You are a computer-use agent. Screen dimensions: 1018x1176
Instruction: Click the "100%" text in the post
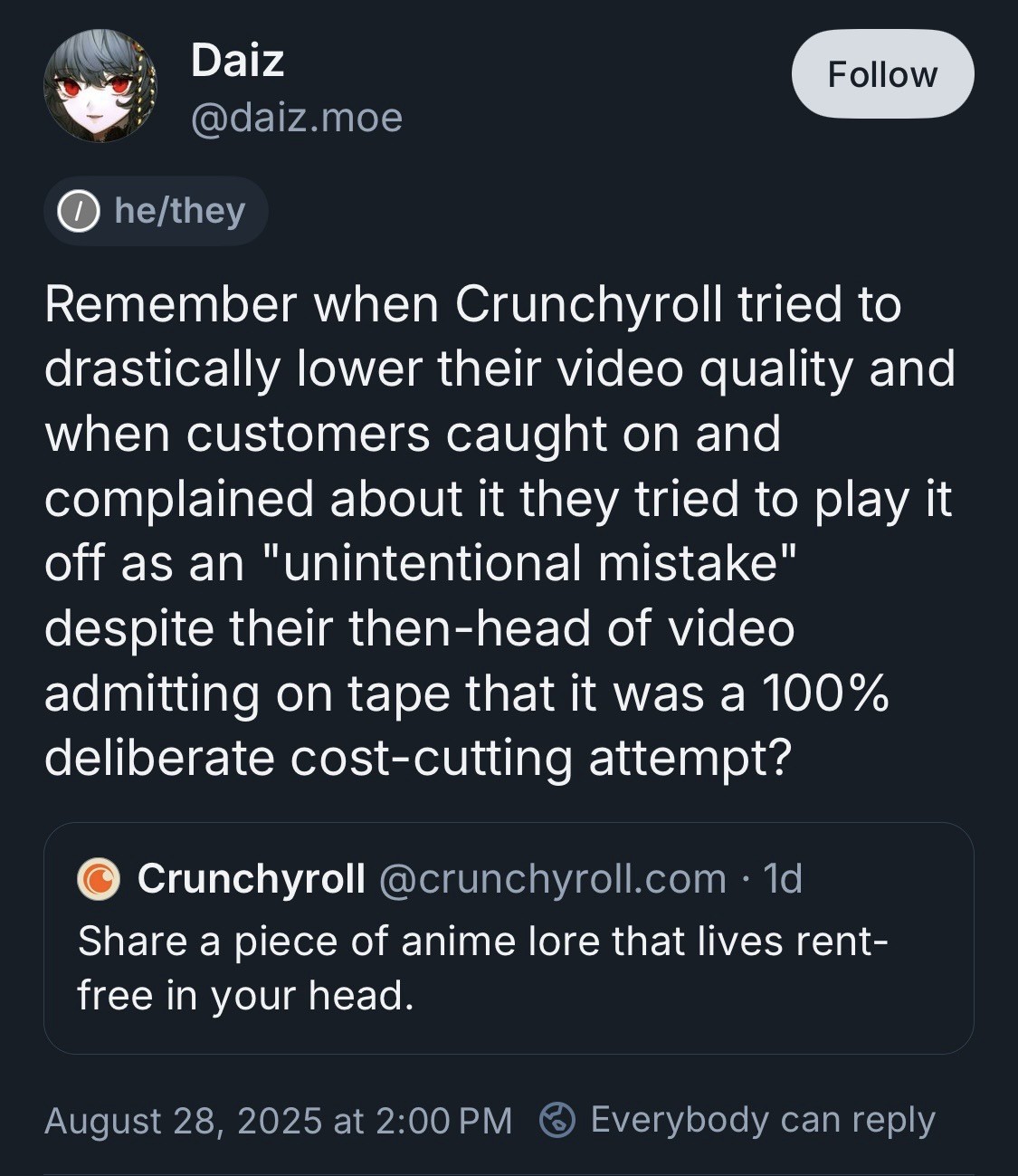click(824, 693)
